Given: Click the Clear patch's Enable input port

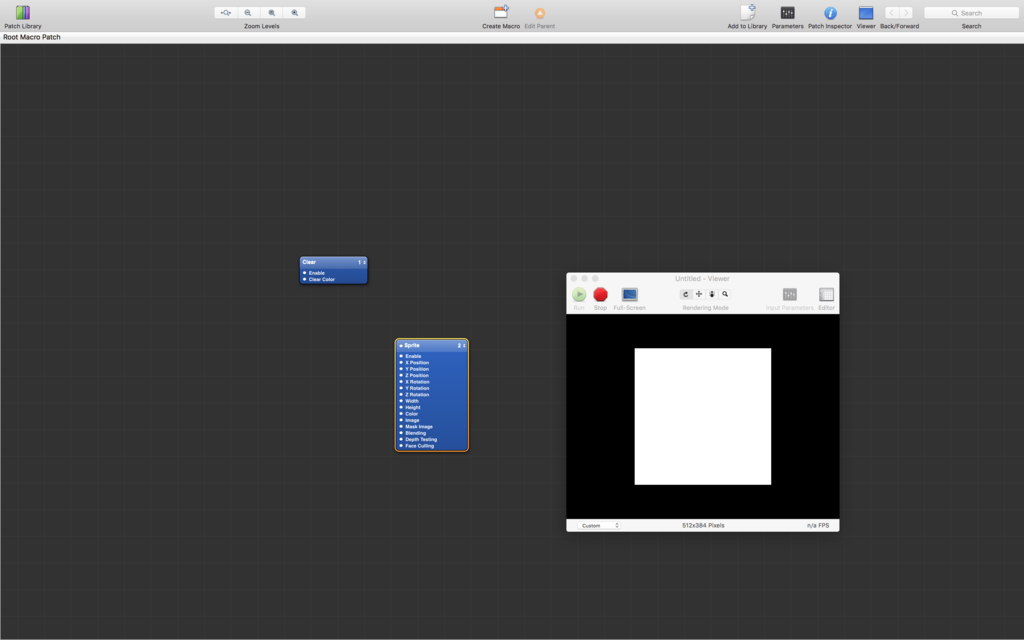Looking at the screenshot, I should click(304, 273).
